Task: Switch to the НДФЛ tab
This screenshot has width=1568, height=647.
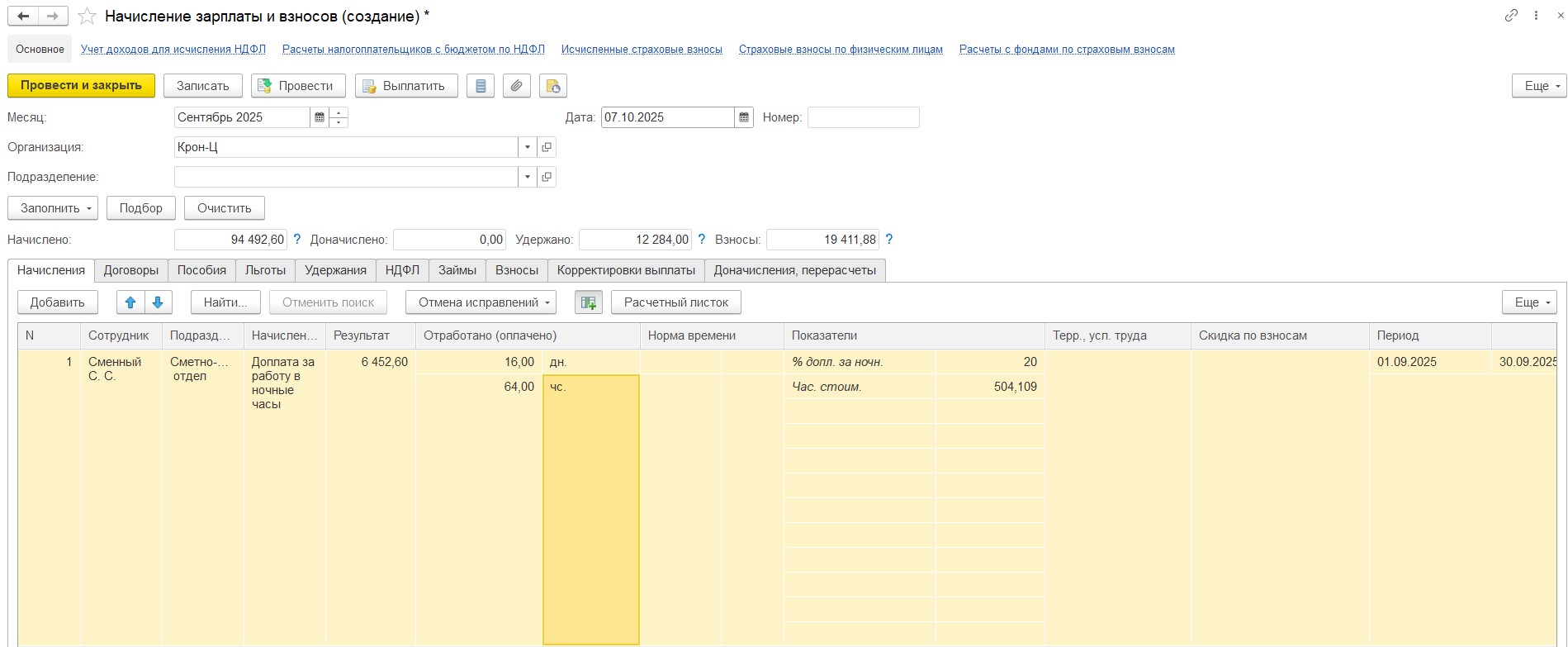Action: tap(402, 270)
